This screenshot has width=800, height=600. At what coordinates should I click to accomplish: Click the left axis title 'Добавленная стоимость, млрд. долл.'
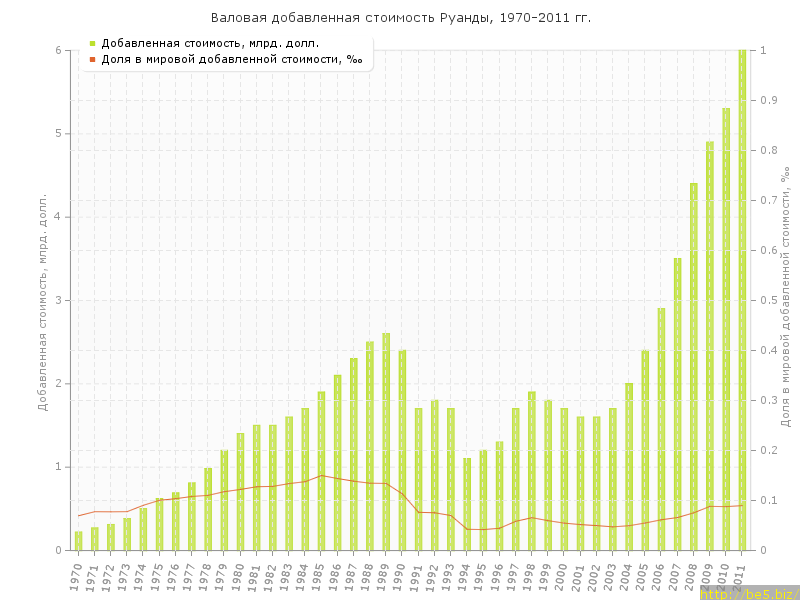(43, 302)
